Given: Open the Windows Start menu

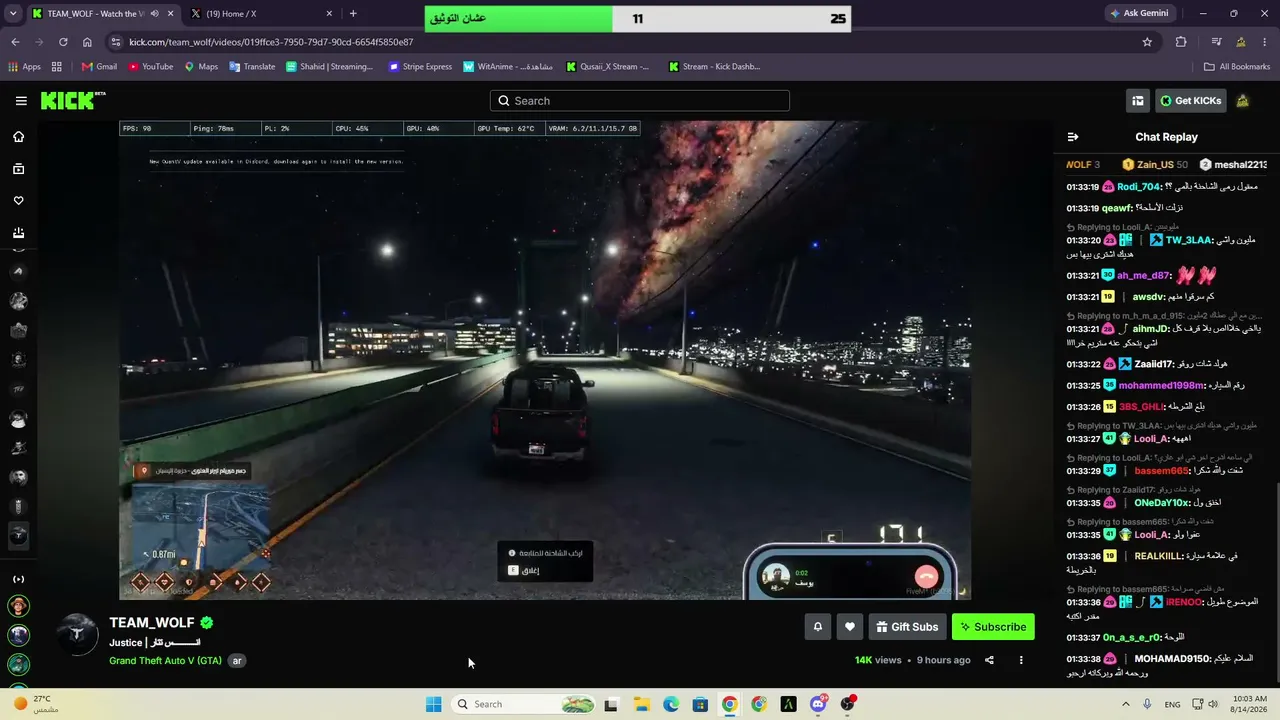Looking at the screenshot, I should (x=433, y=704).
